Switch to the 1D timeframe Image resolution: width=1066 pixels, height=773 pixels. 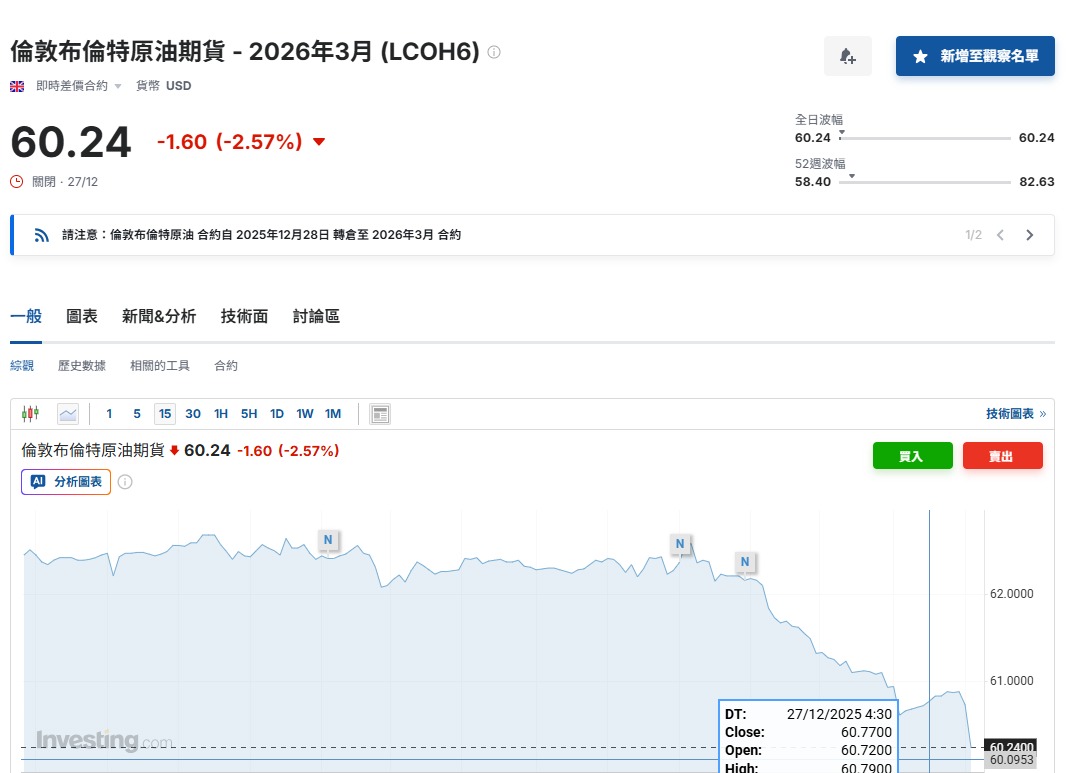coord(277,413)
